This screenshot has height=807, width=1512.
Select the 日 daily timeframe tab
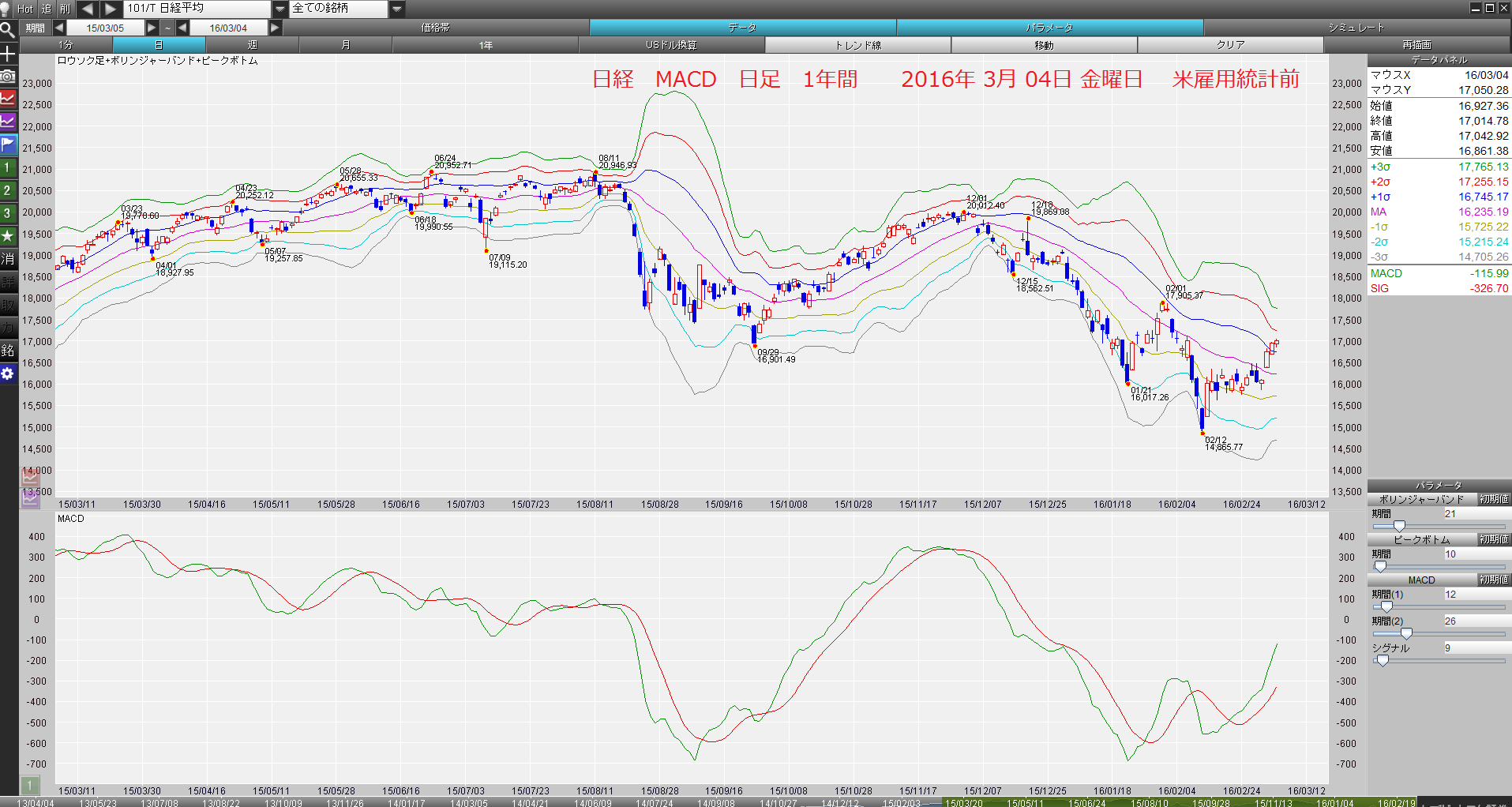coord(159,45)
